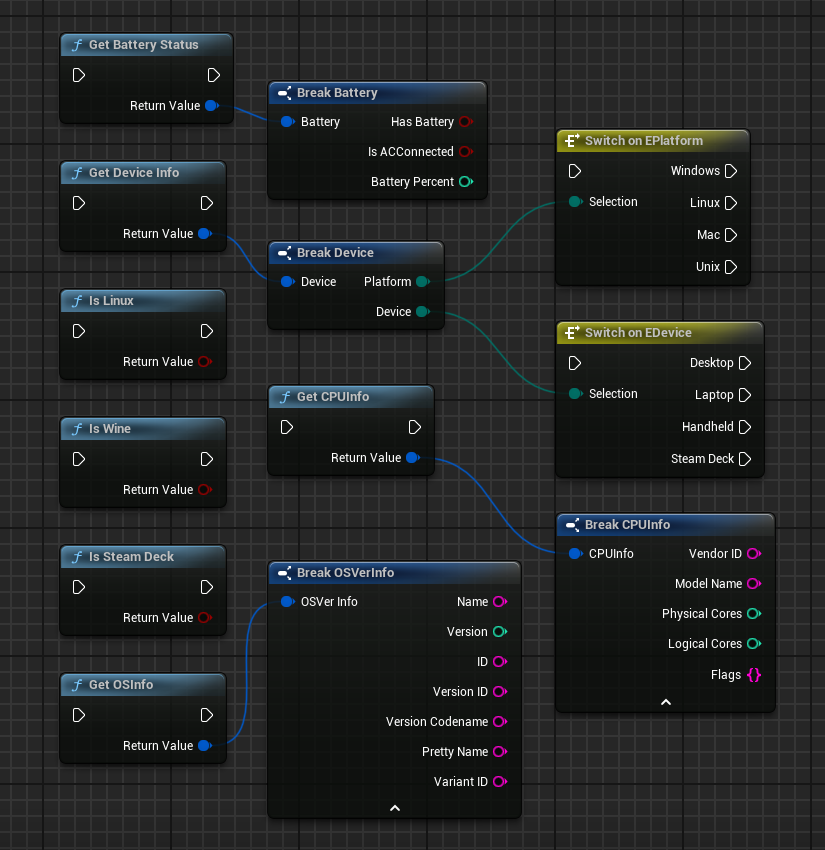Click the Physical Cores integer output pin
Viewport: 825px width, 850px height.
[754, 614]
